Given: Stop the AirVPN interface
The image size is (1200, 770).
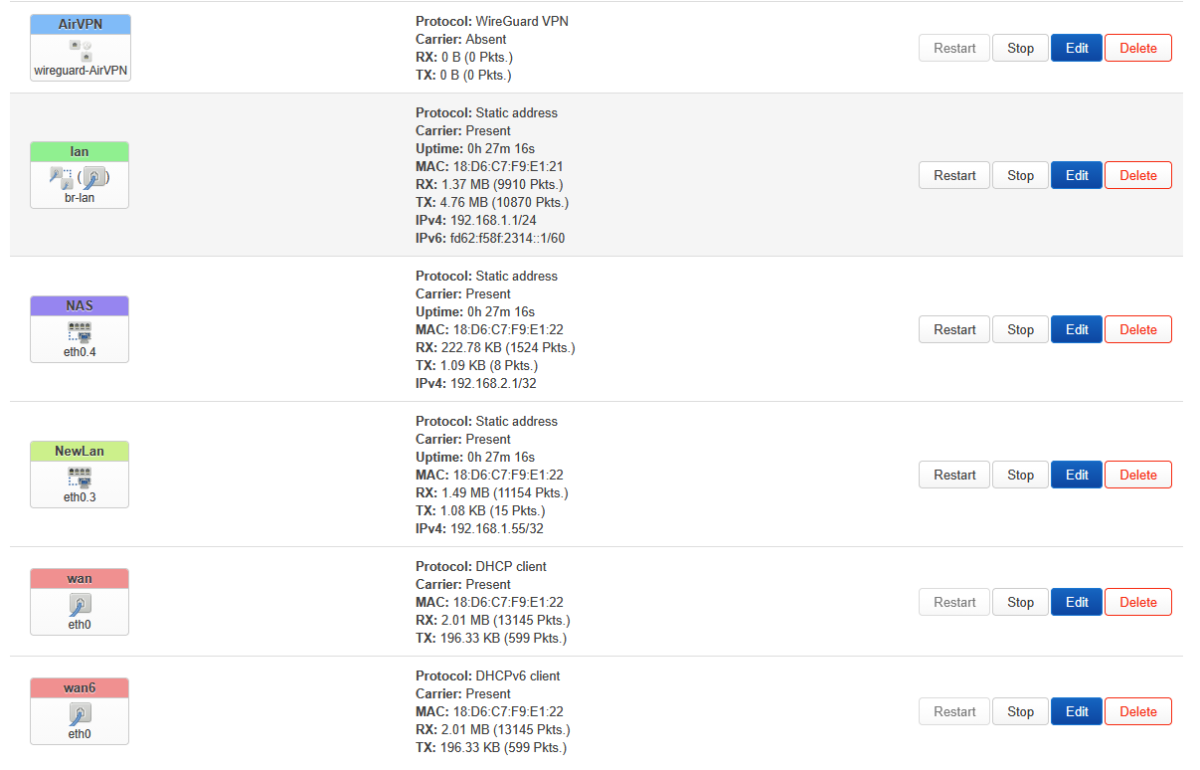Looking at the screenshot, I should [1020, 48].
